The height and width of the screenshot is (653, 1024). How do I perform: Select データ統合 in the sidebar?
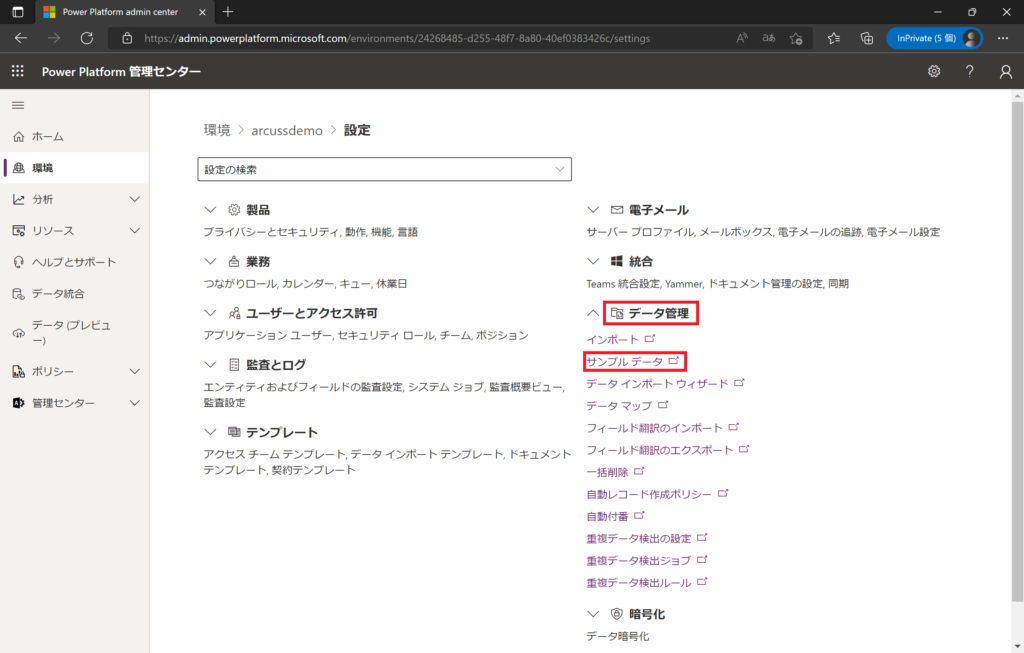(58, 294)
